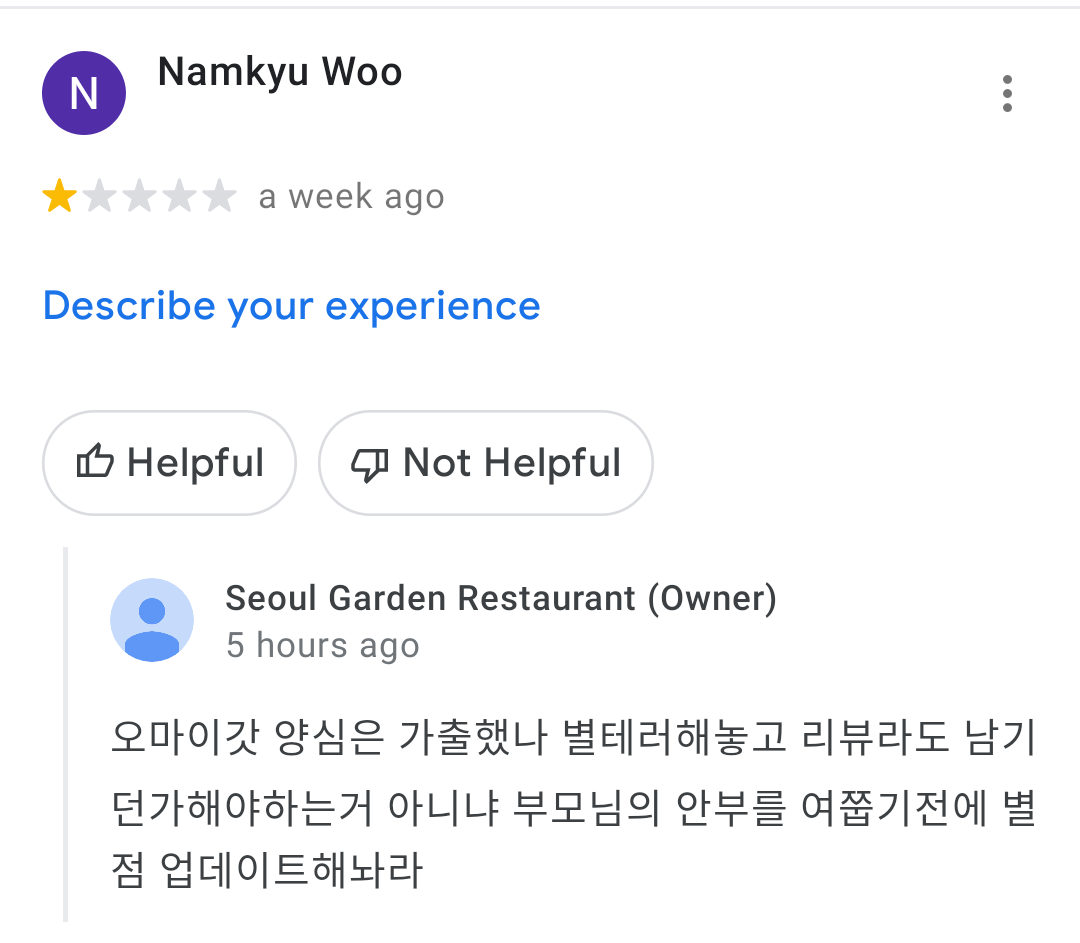Screen dimensions: 1080x943
Task: Click the fourth gray rating star
Action: coord(179,197)
